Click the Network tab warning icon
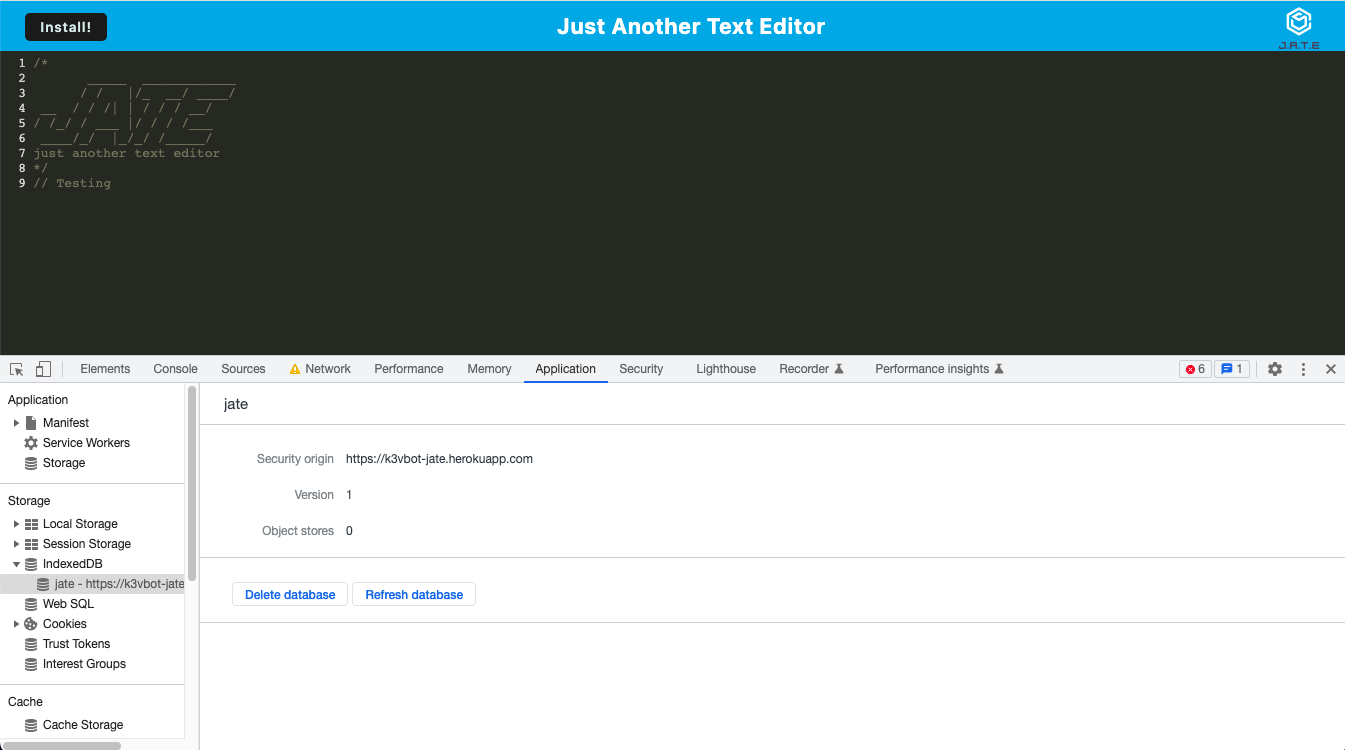The width and height of the screenshot is (1345, 750). pos(295,368)
